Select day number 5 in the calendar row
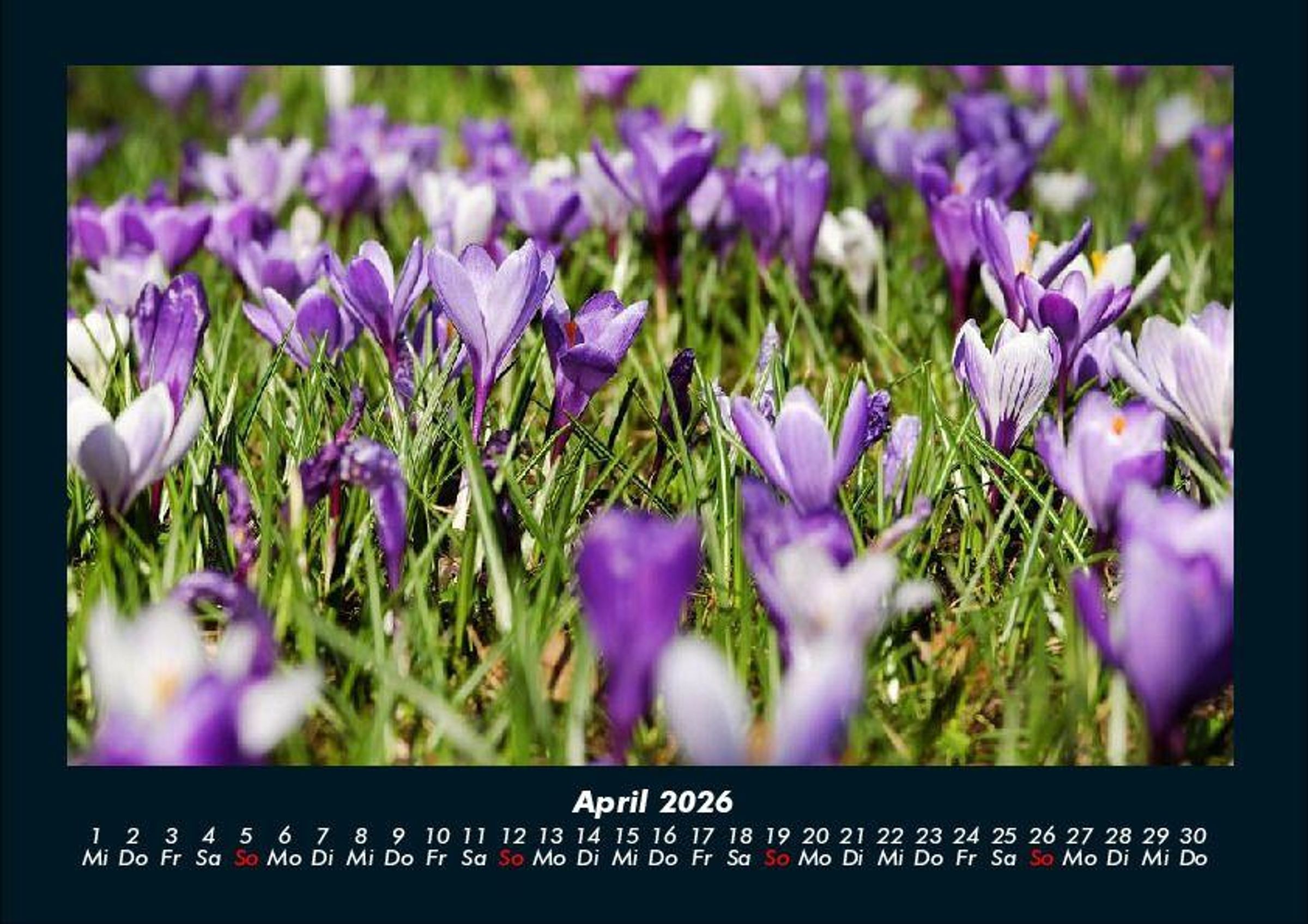This screenshot has height=924, width=1308. point(246,836)
